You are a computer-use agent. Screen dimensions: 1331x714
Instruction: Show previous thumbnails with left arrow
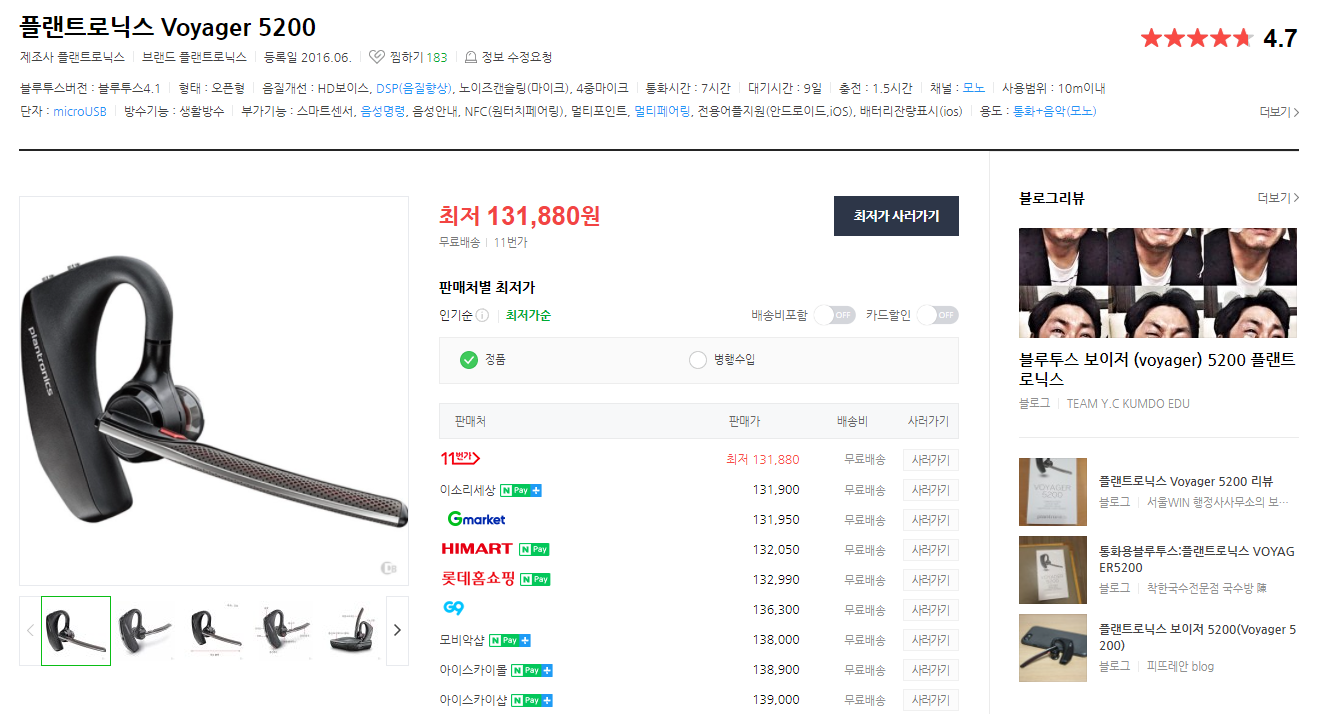coord(30,630)
